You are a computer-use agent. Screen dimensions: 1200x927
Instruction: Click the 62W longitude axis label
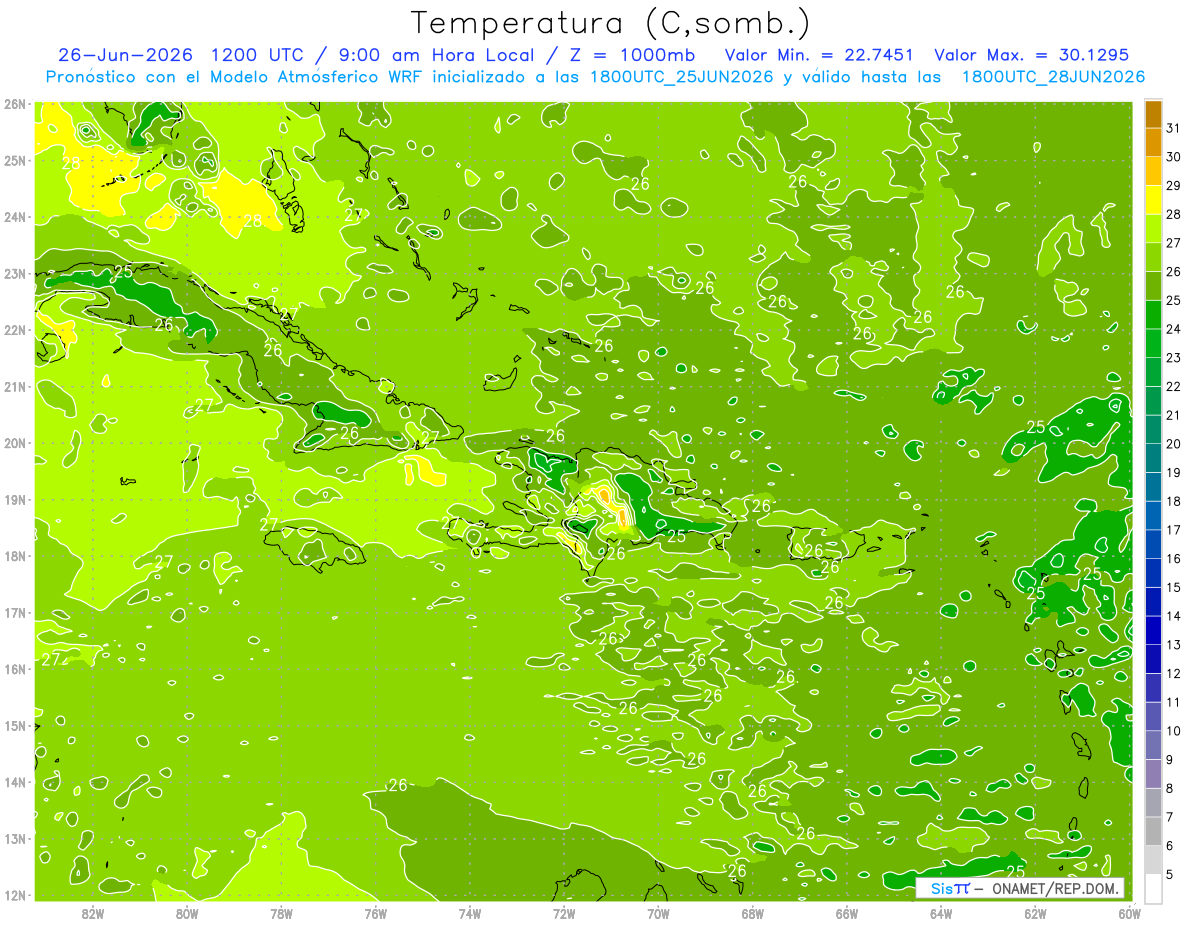(x=1035, y=913)
